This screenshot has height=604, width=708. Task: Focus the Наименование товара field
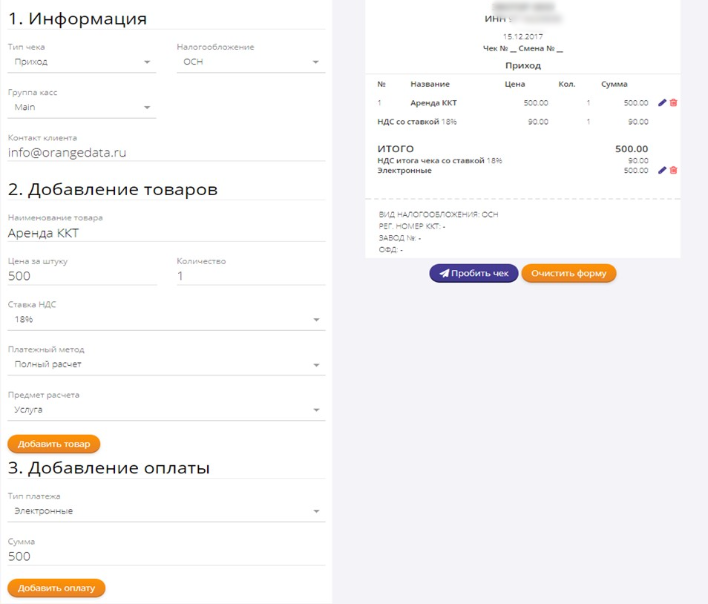pyautogui.click(x=166, y=233)
